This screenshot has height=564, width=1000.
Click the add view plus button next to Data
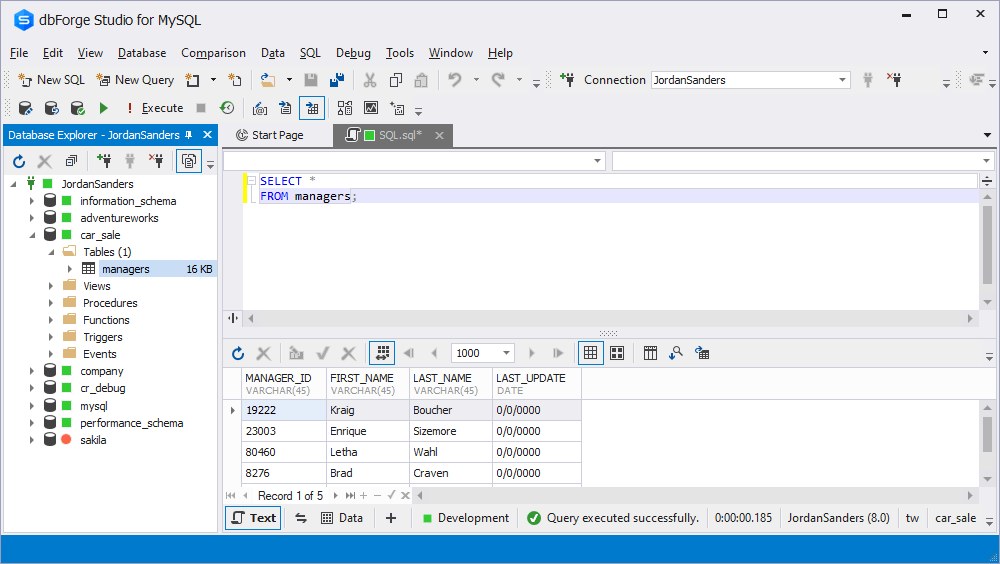[391, 518]
